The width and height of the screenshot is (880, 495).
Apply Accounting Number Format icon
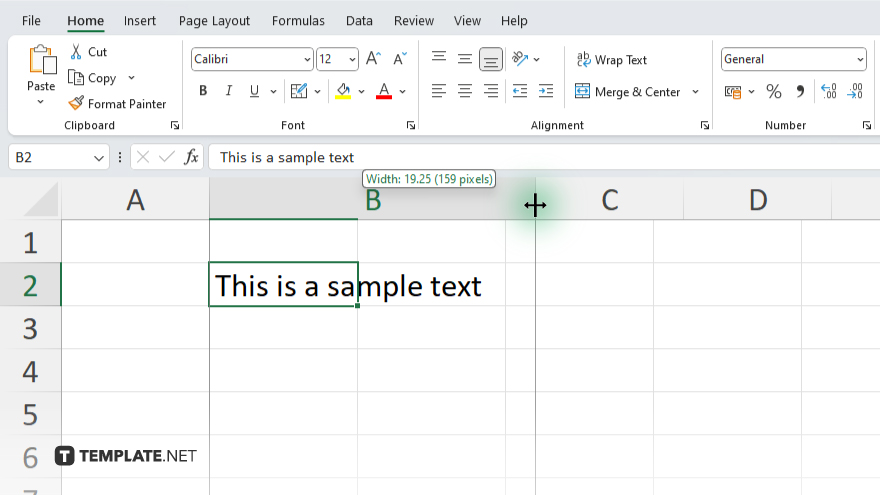pyautogui.click(x=733, y=91)
